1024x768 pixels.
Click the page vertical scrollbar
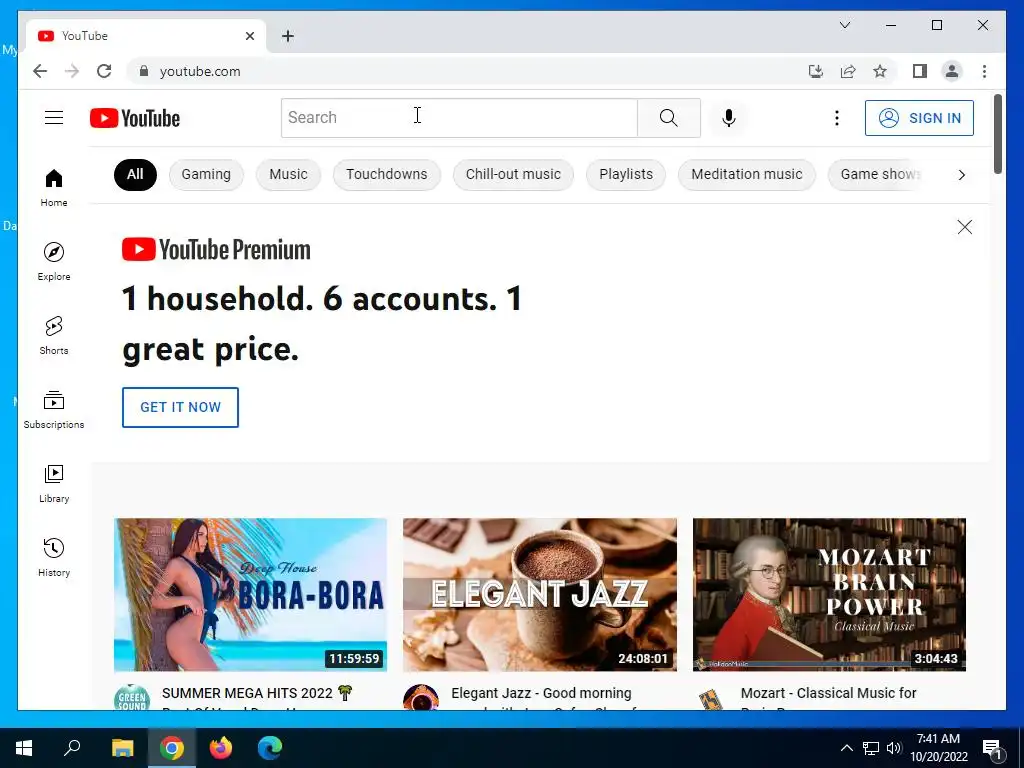998,134
